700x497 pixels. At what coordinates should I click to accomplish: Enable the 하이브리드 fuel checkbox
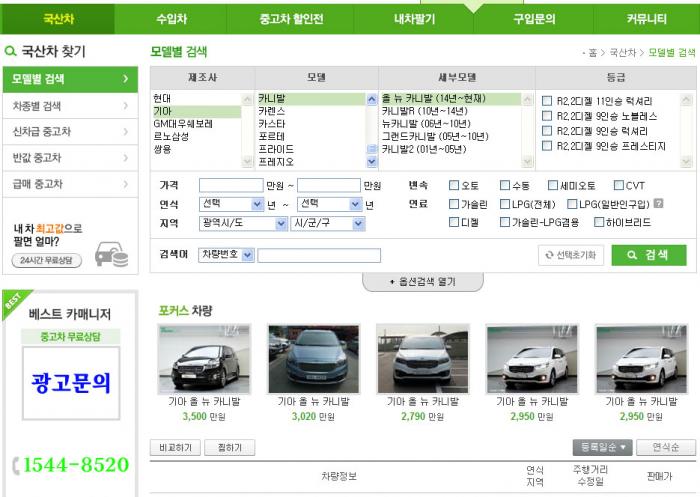596,222
